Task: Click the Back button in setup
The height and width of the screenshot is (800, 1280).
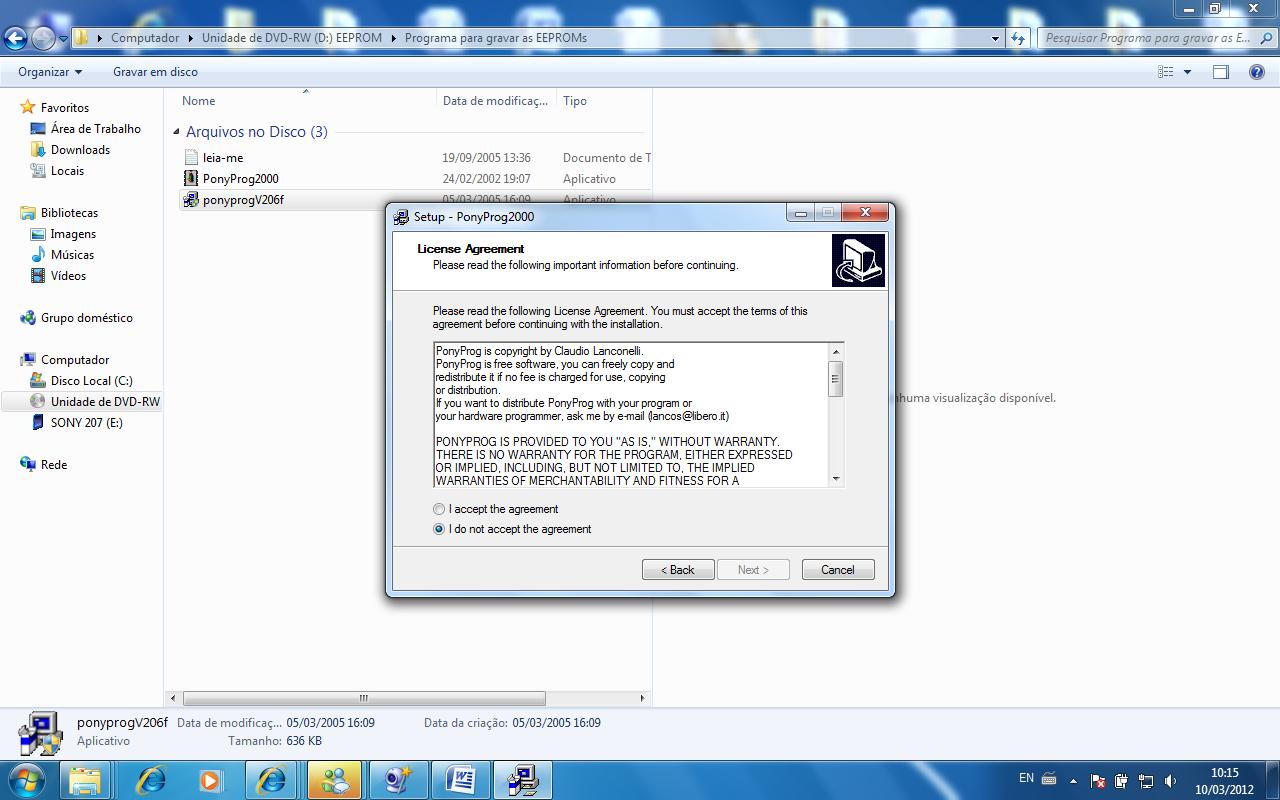Action: (x=678, y=570)
